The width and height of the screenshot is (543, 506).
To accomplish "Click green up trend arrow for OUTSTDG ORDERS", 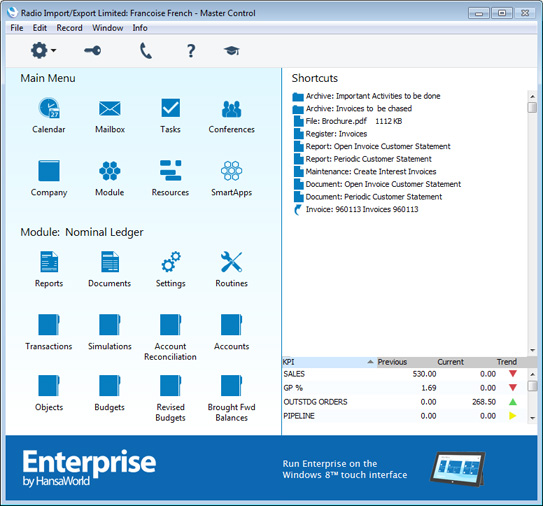I will pos(513,402).
